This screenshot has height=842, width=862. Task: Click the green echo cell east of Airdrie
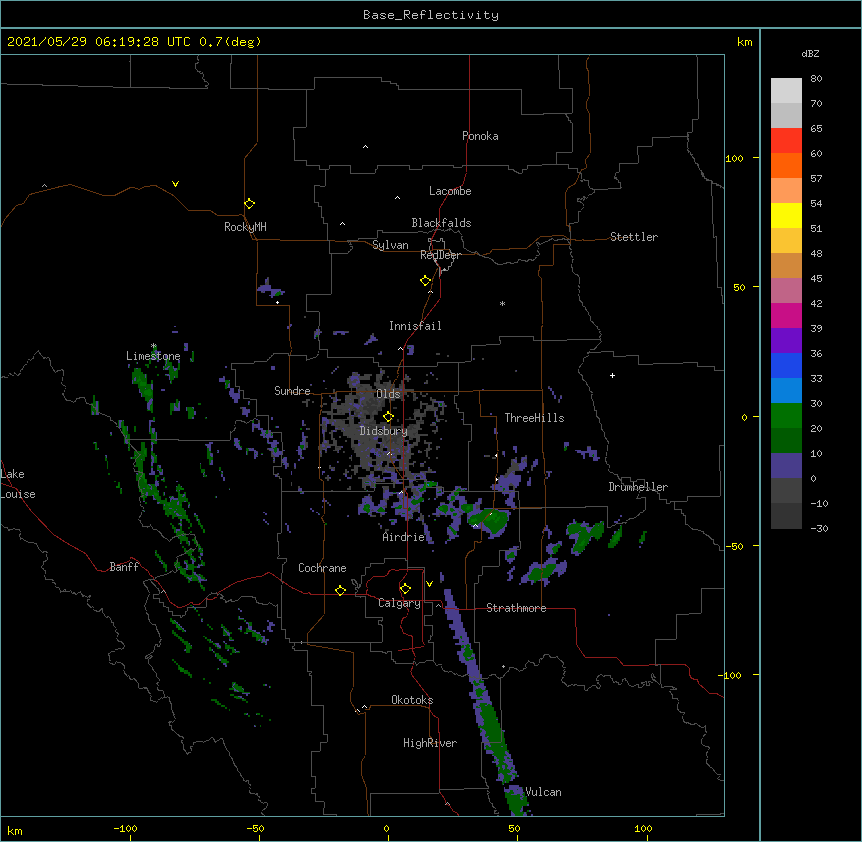coord(489,519)
